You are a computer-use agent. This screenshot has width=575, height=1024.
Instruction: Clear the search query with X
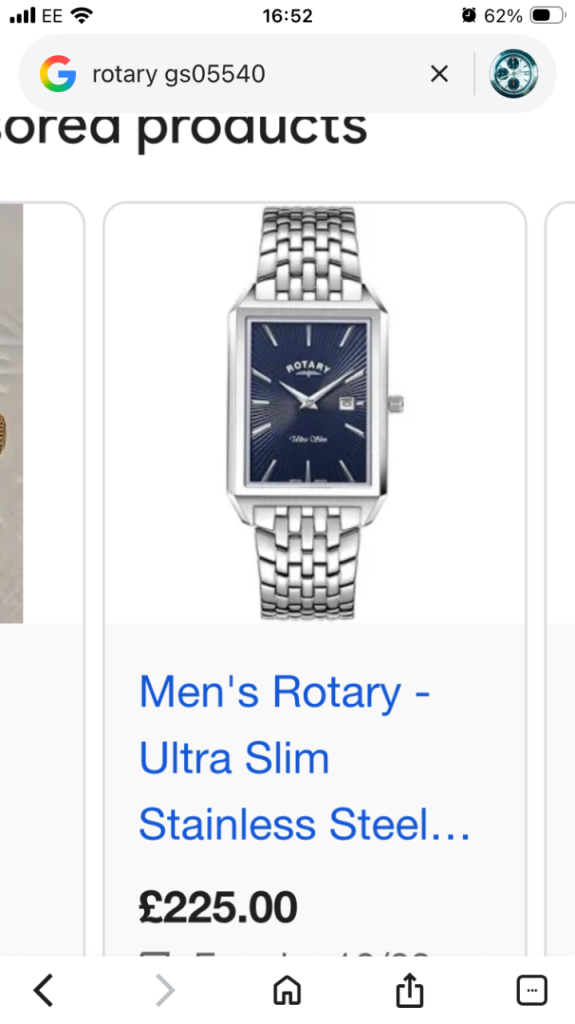440,74
